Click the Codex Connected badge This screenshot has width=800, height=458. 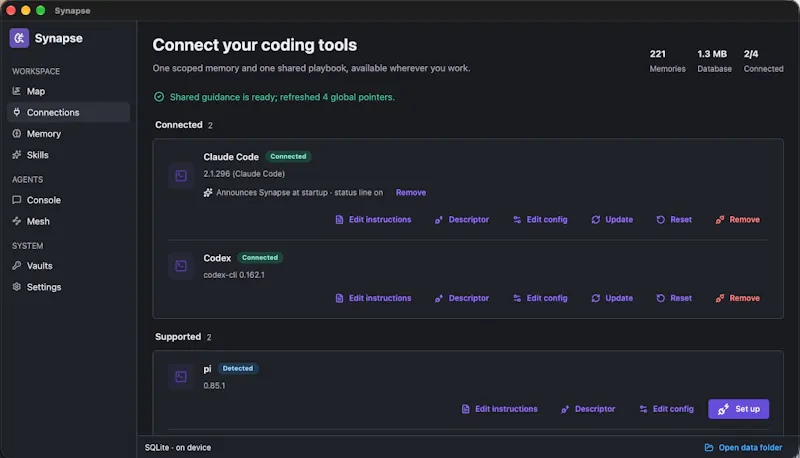click(x=260, y=258)
